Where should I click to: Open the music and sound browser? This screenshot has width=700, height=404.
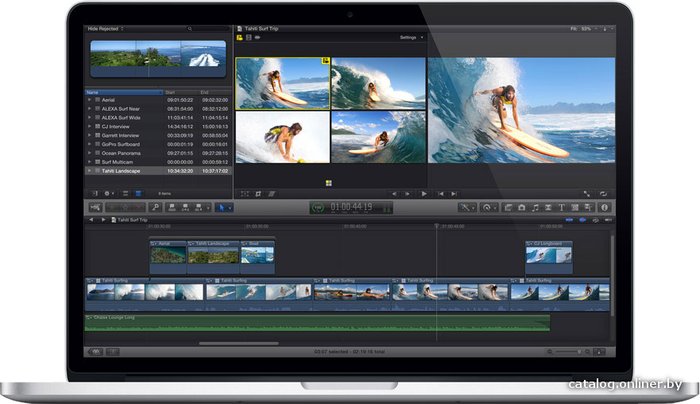click(535, 208)
